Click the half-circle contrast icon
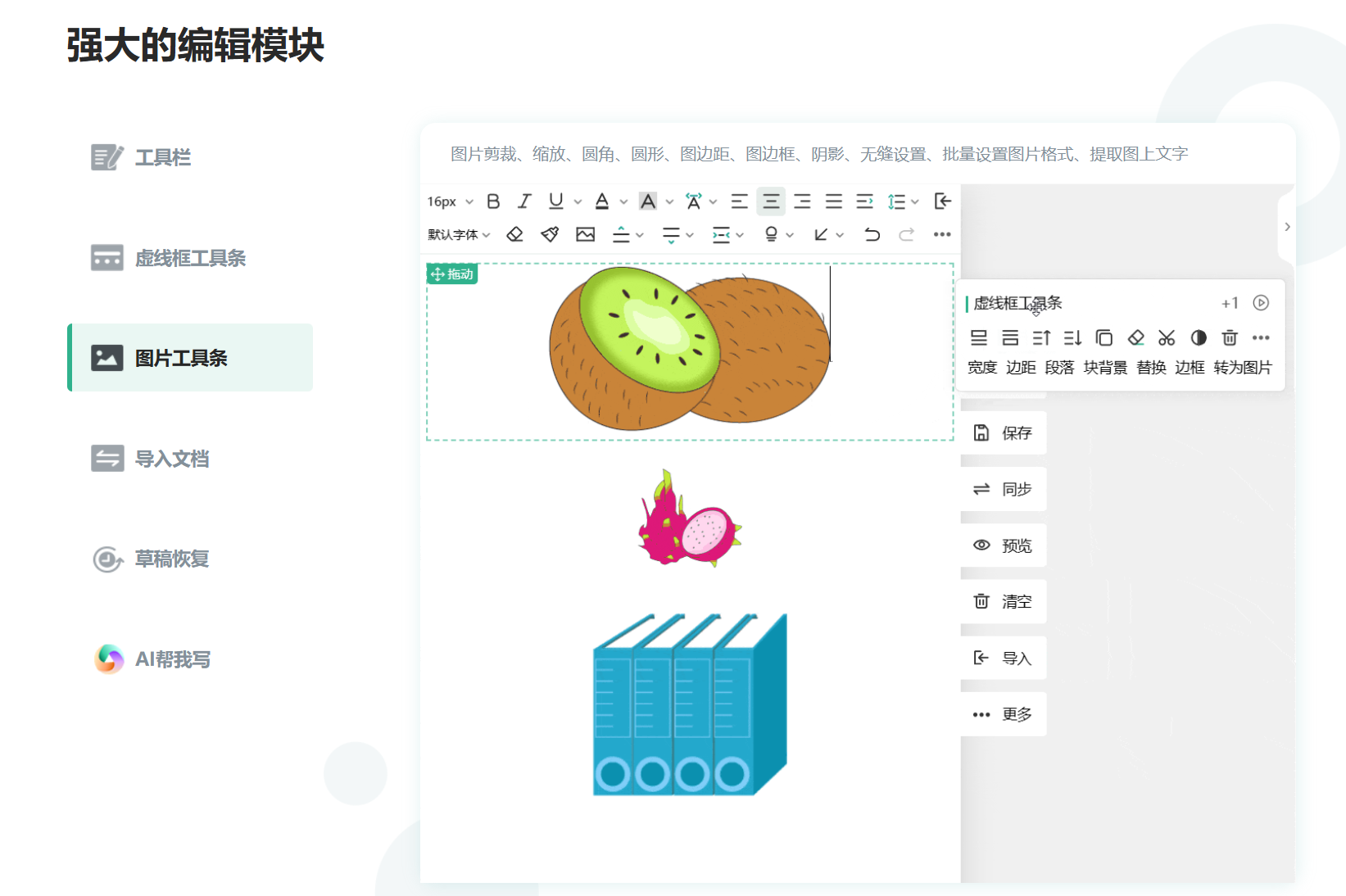1346x896 pixels. click(x=1198, y=337)
